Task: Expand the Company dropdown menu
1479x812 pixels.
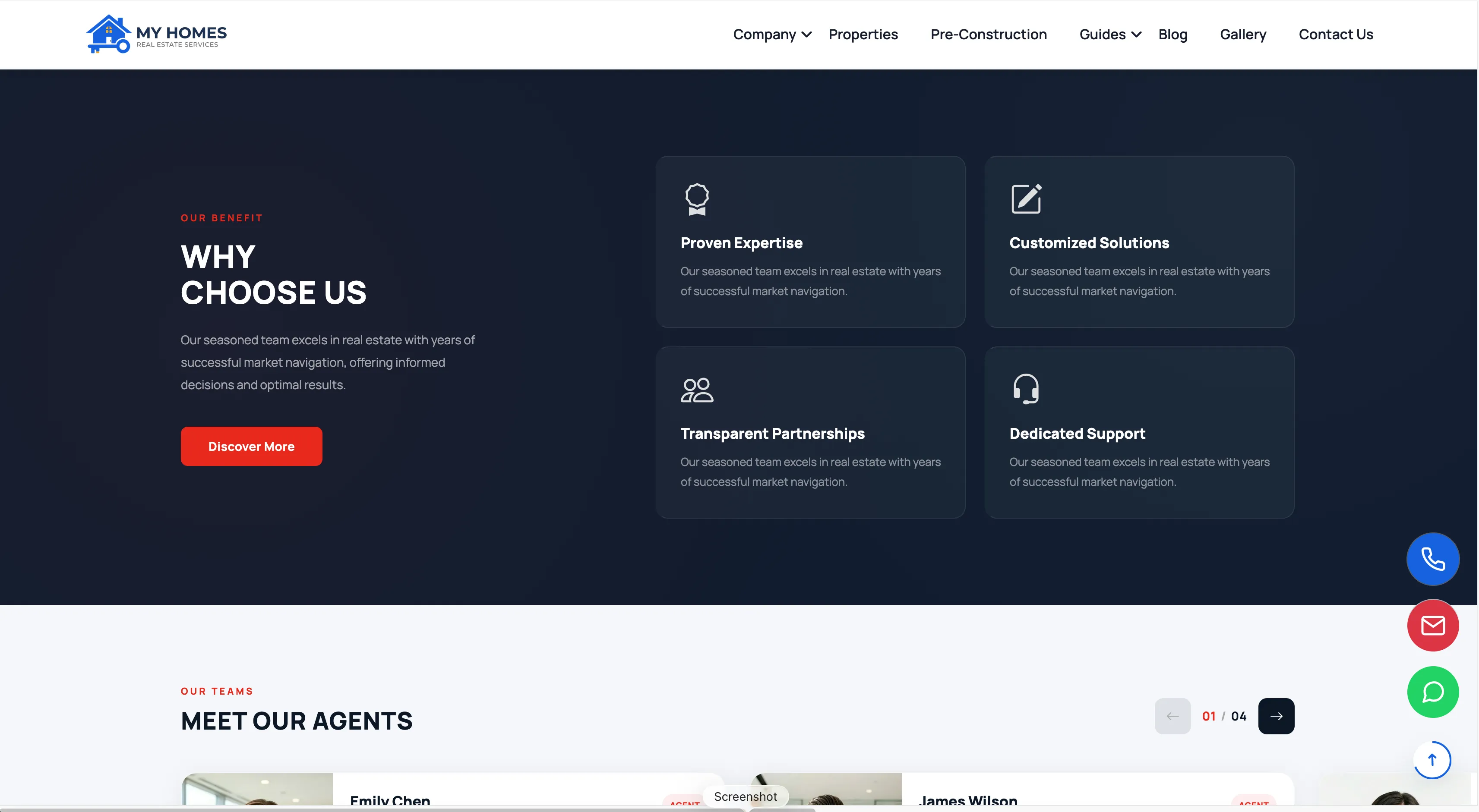Action: point(772,35)
